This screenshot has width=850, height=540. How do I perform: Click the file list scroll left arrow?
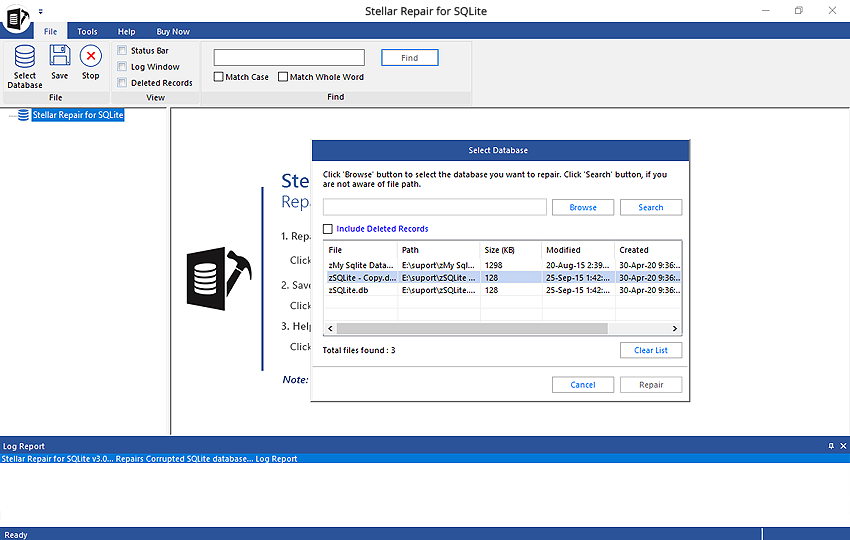coord(331,329)
